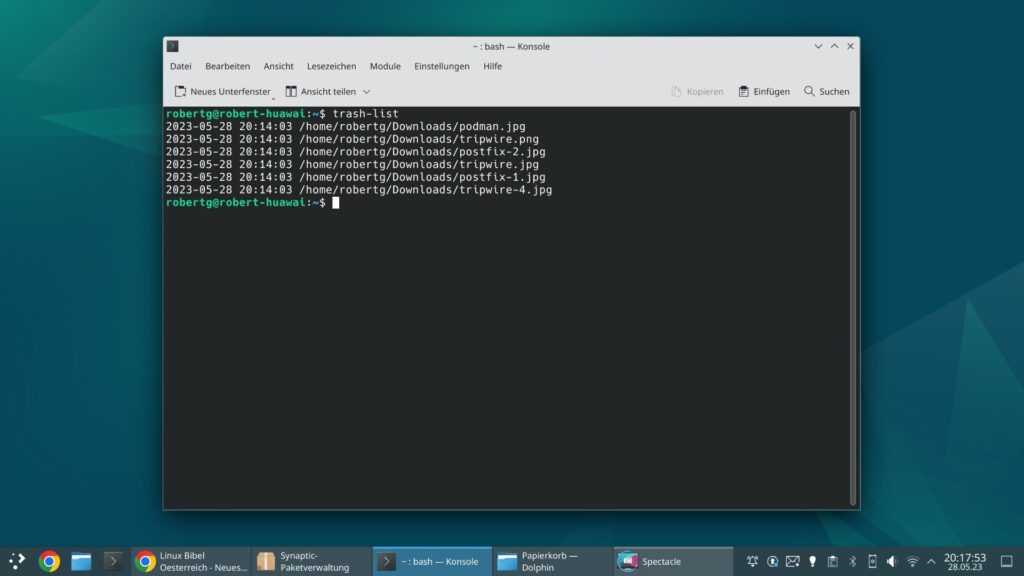Screen dimensions: 1024x576
Task: Expand hidden system tray icons
Action: [931, 561]
